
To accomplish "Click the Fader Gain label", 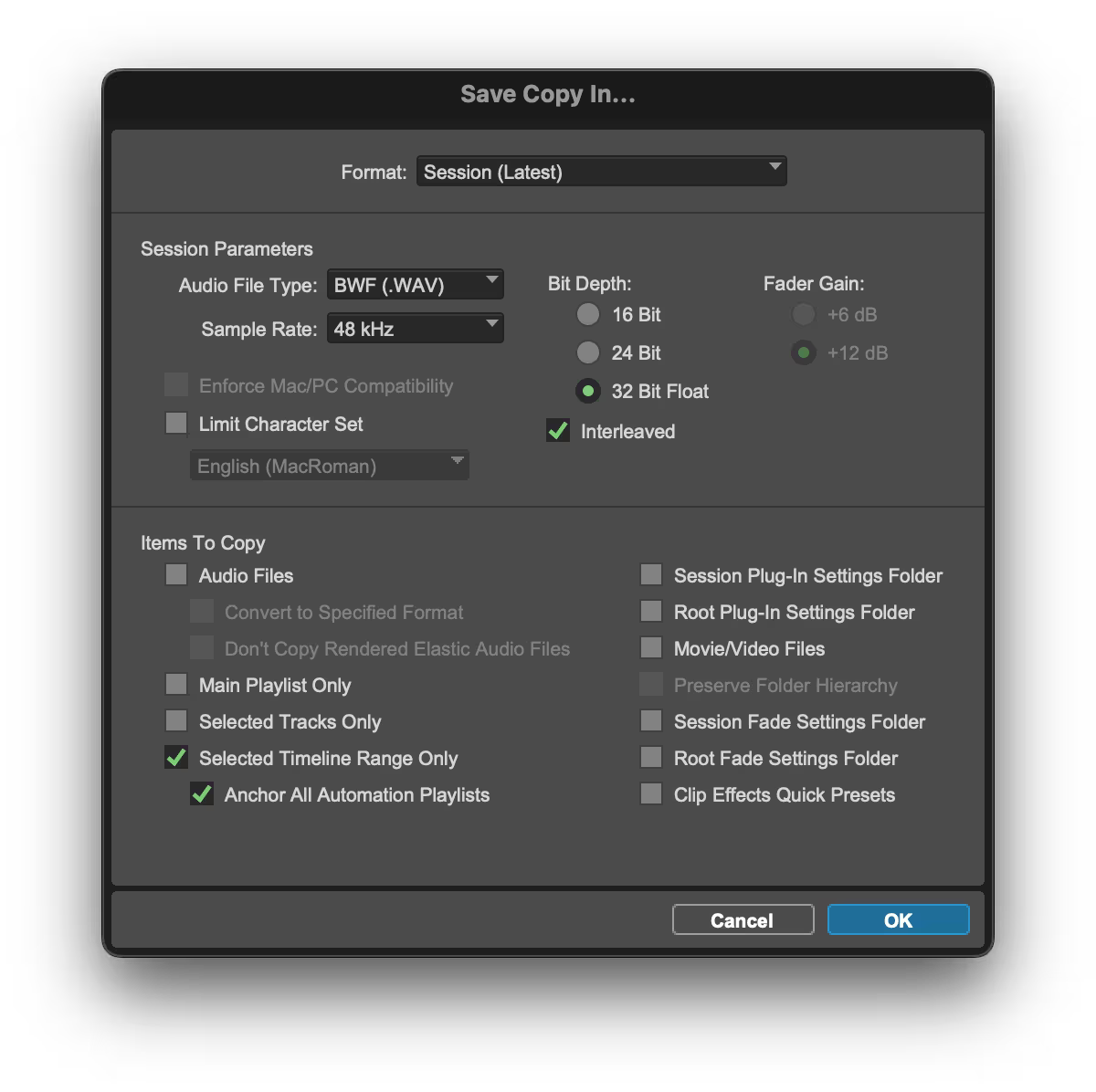I will click(814, 283).
